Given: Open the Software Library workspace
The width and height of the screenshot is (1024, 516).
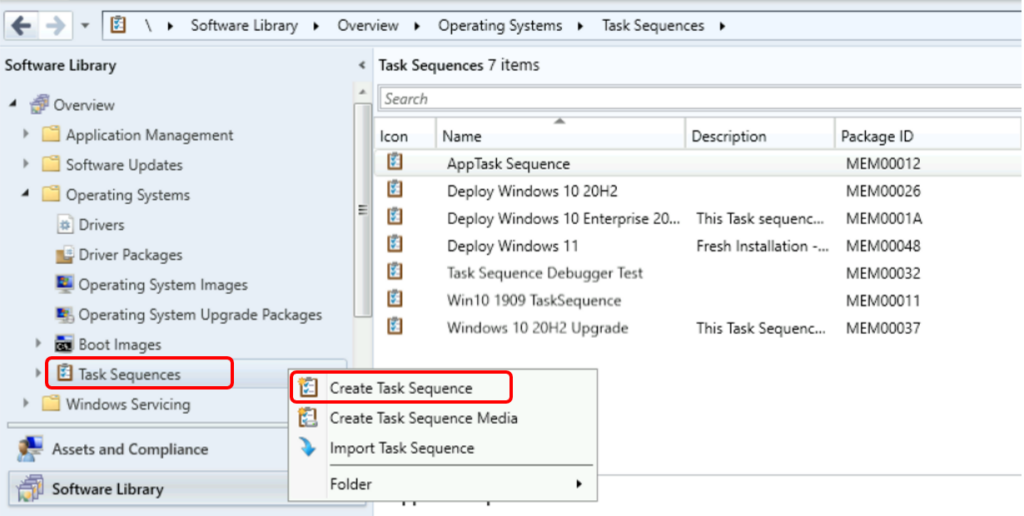Looking at the screenshot, I should (x=107, y=489).
